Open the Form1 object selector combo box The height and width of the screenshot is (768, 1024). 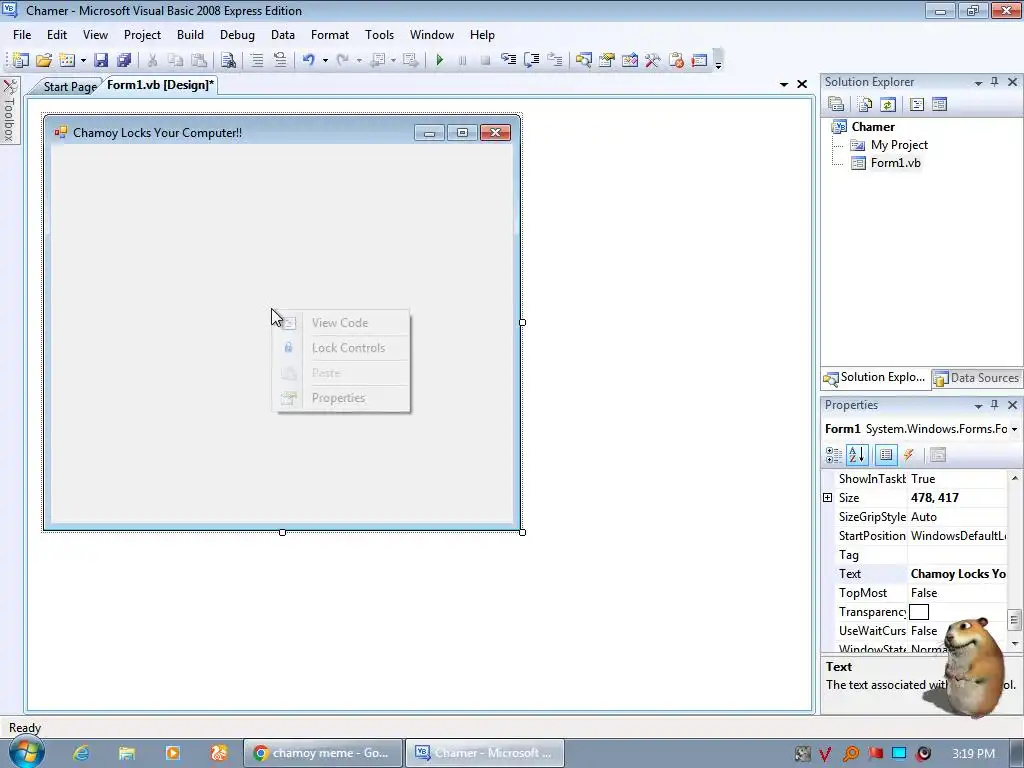pos(921,429)
